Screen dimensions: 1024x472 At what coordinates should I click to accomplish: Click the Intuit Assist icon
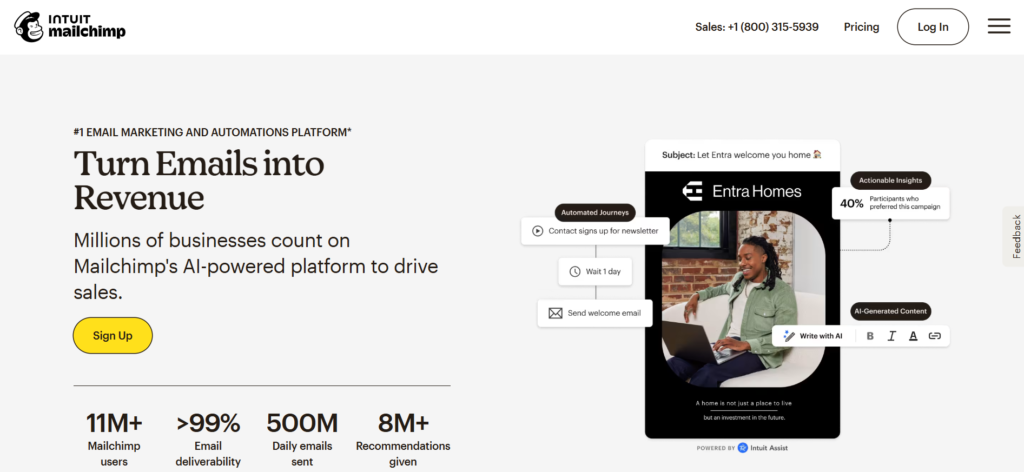pos(742,448)
